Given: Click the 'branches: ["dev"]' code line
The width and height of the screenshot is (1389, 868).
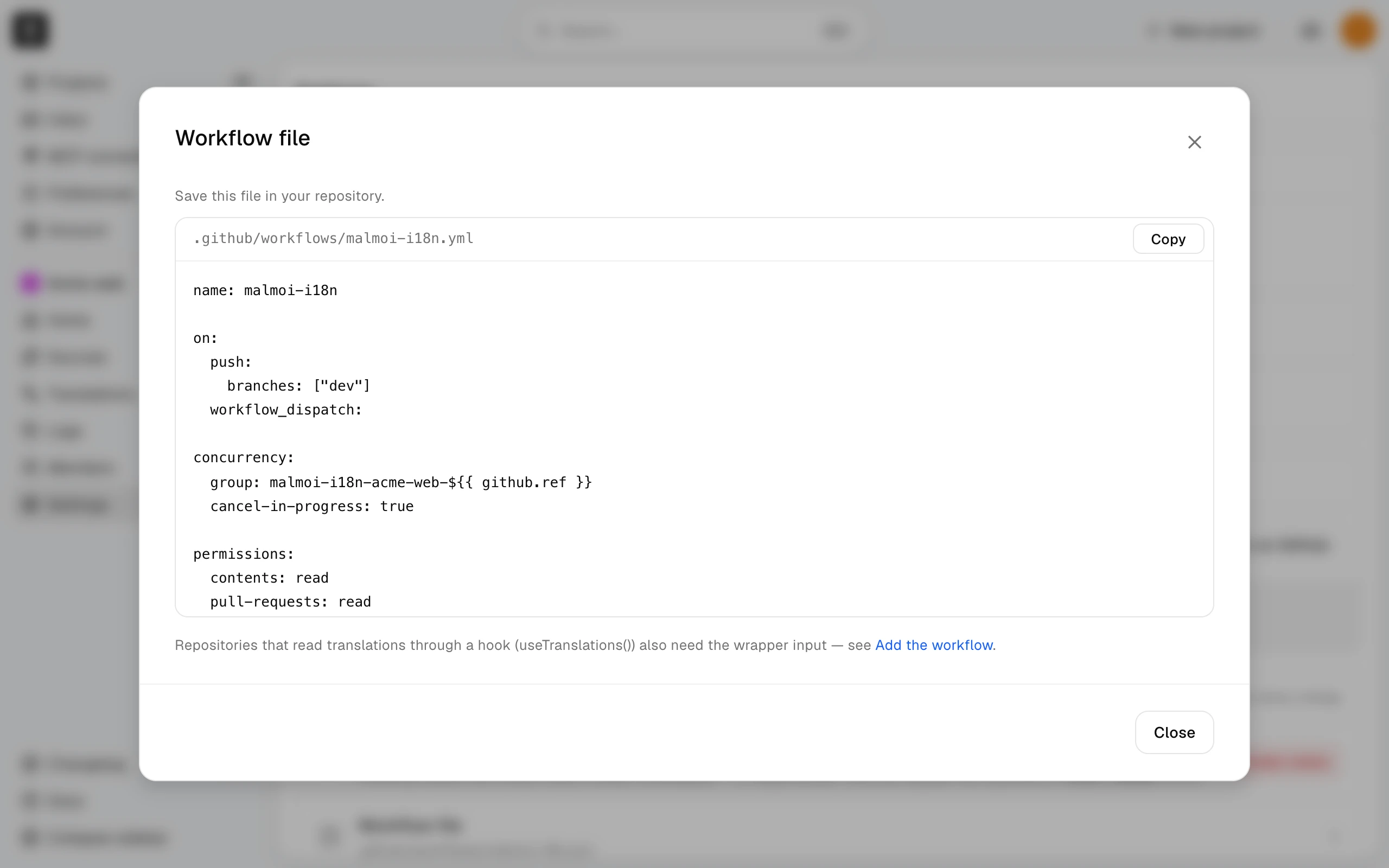Looking at the screenshot, I should pos(298,386).
